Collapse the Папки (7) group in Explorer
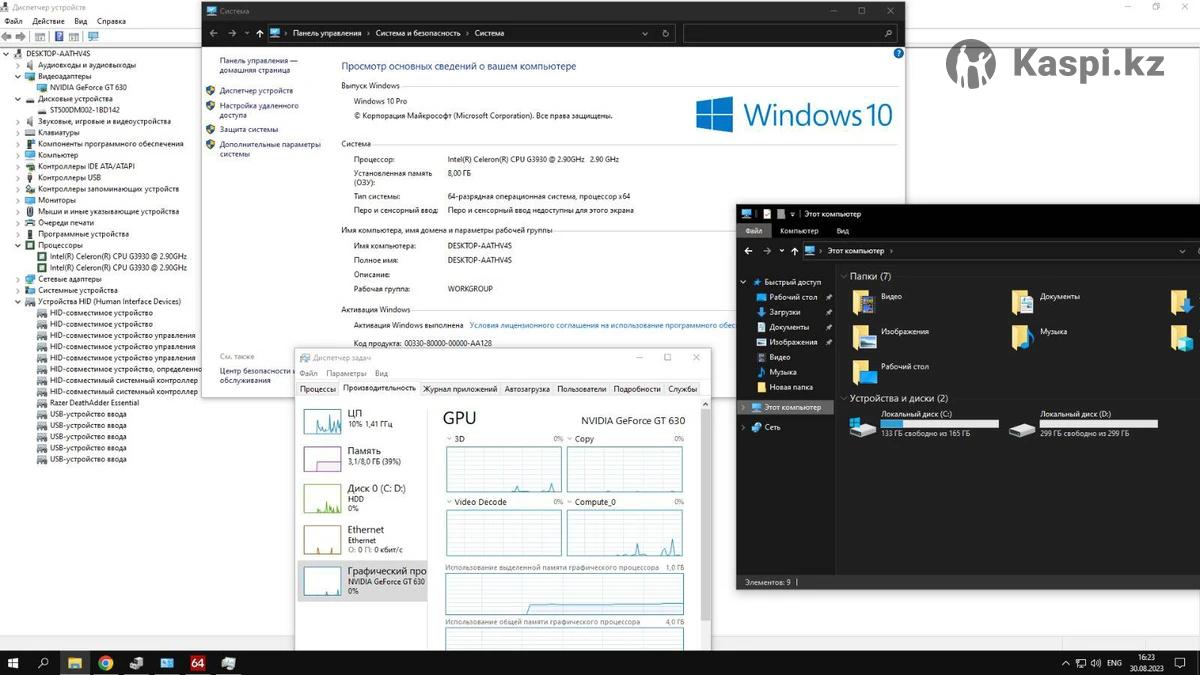Image resolution: width=1200 pixels, height=675 pixels. coord(844,276)
